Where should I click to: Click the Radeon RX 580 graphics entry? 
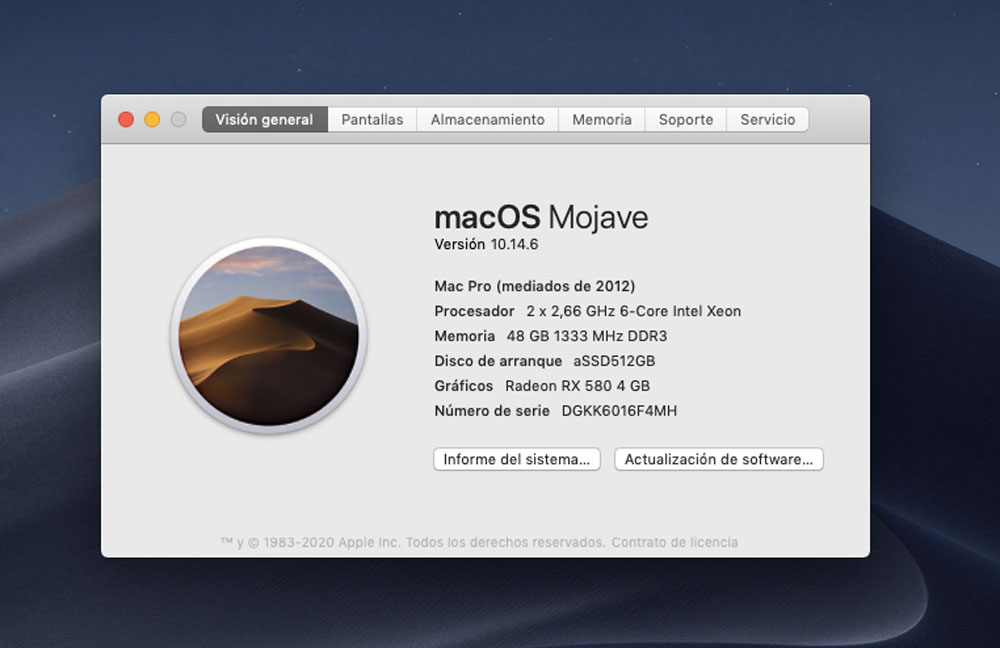577,386
